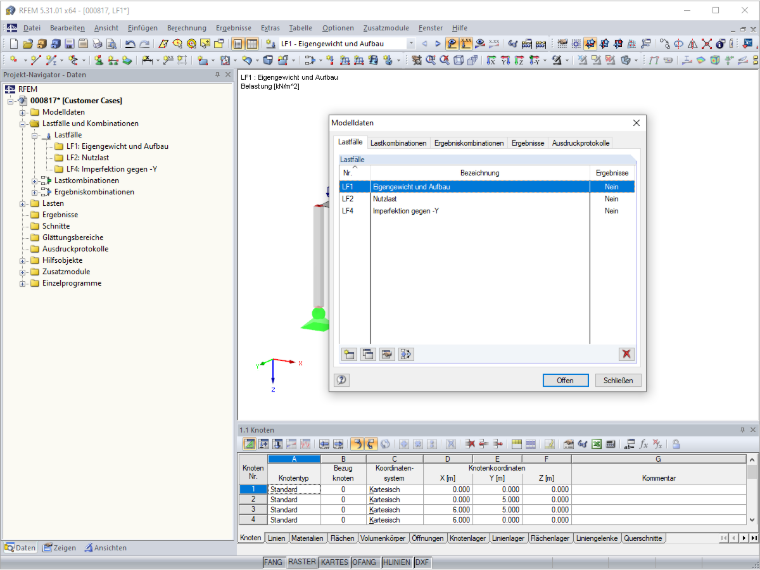The image size is (760, 570).
Task: Collapse Lastfälle und Kombinationen node
Action: click(x=22, y=124)
